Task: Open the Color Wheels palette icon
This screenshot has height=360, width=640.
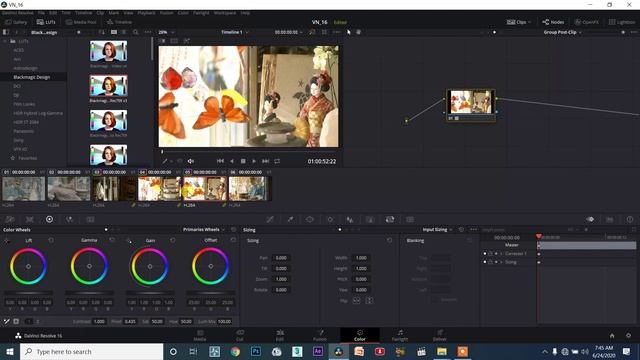Action: click(49, 219)
